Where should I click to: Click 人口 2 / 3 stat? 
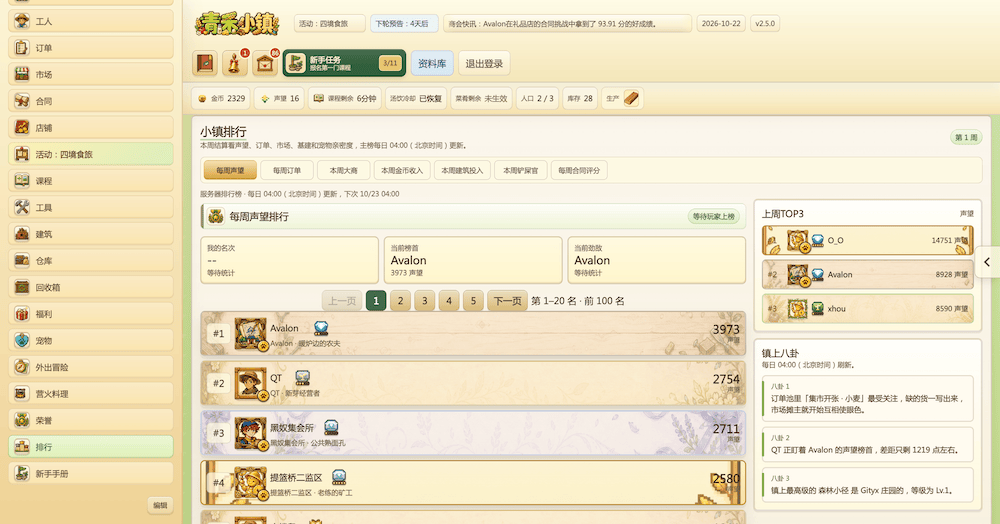click(x=538, y=98)
